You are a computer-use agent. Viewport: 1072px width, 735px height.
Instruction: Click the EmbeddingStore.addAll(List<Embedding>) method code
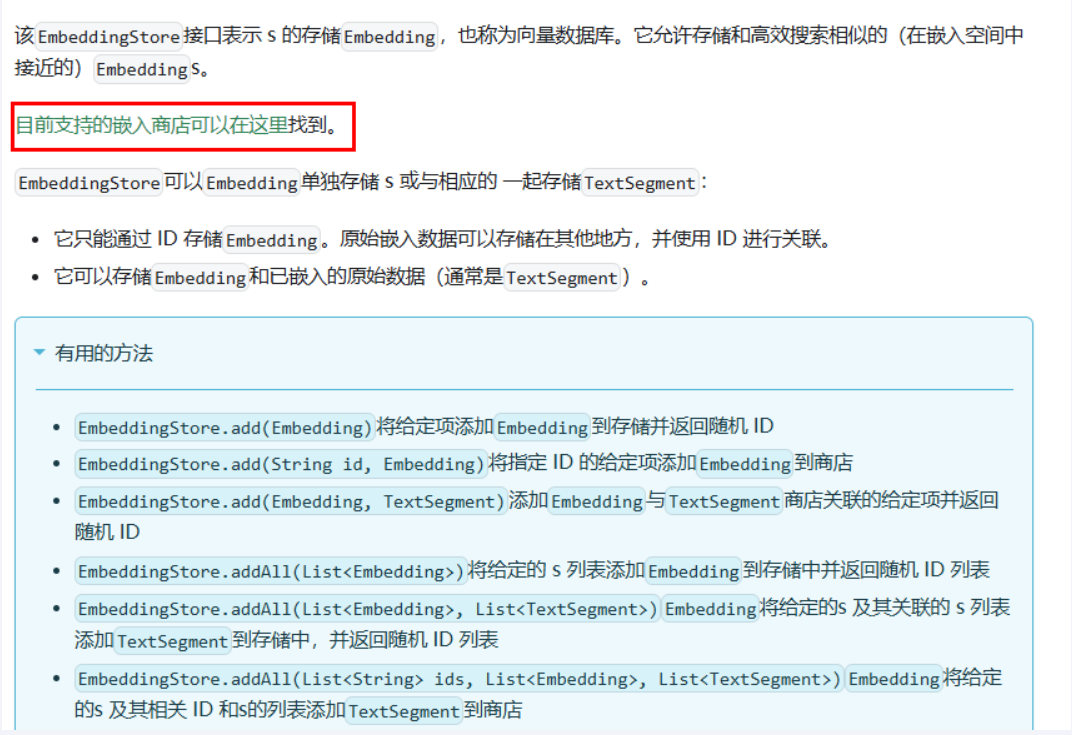[x=271, y=571]
